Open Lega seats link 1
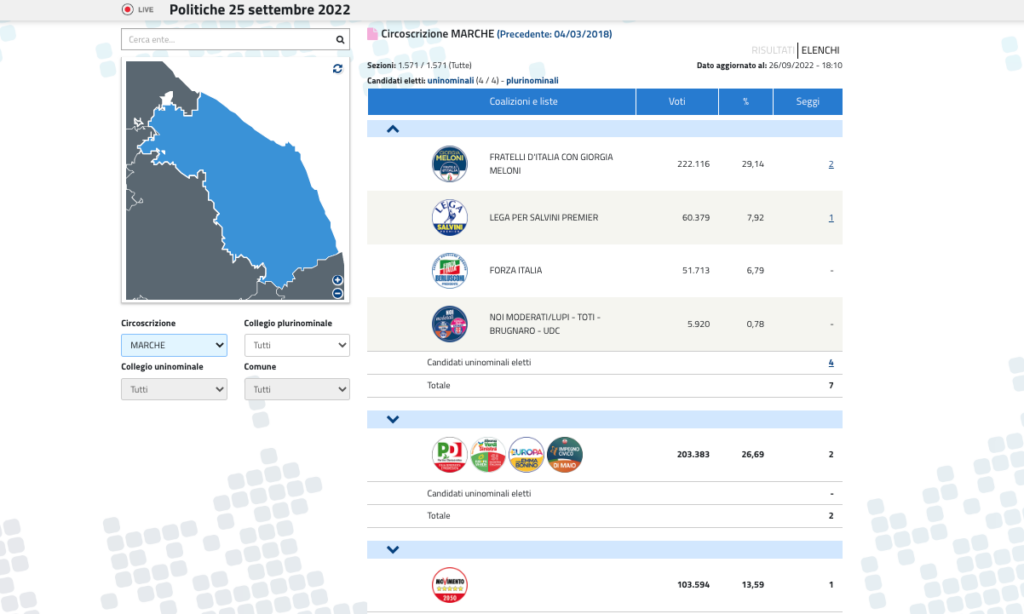1024x614 pixels. point(831,218)
